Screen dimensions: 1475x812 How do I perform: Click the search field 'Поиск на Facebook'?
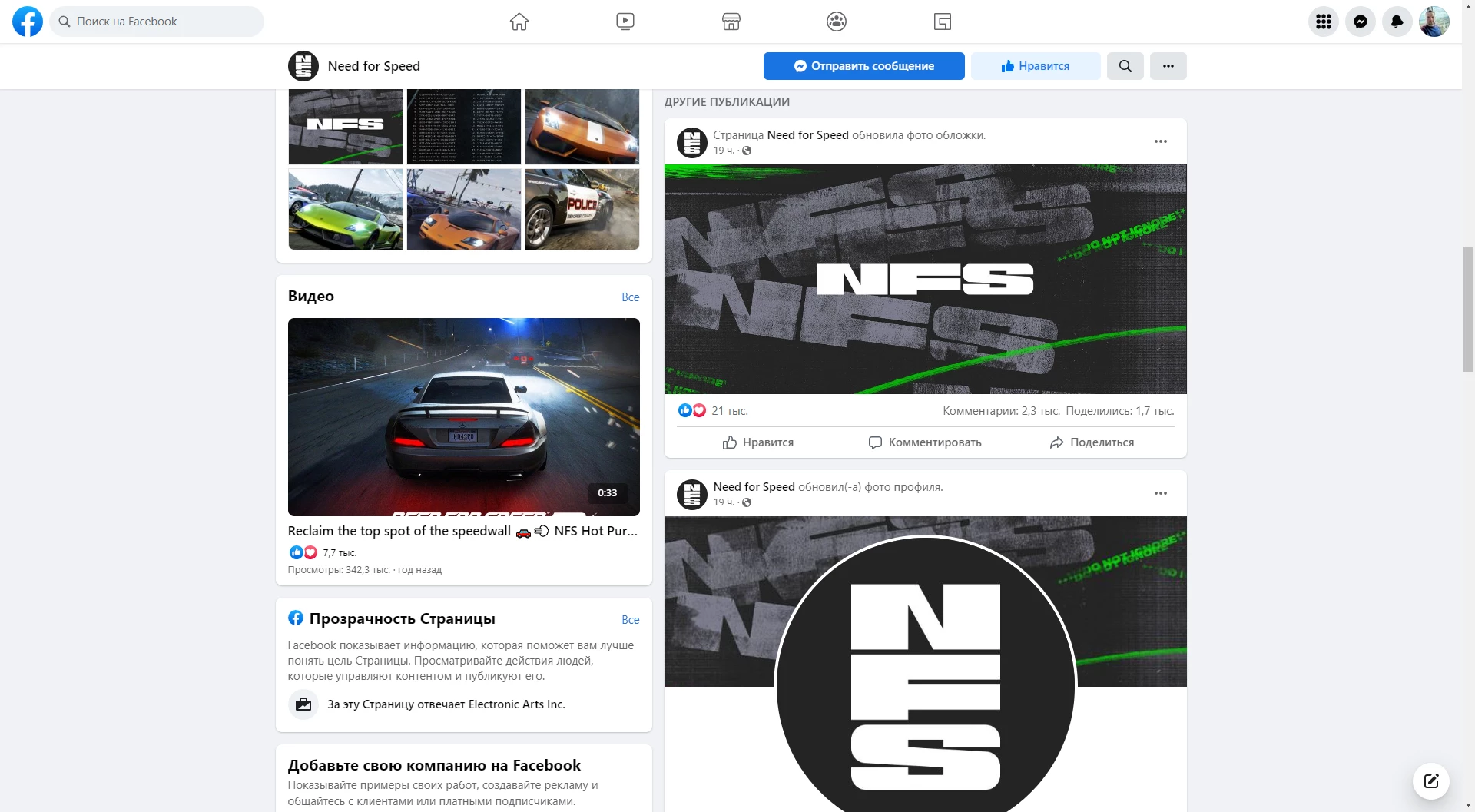click(x=157, y=22)
